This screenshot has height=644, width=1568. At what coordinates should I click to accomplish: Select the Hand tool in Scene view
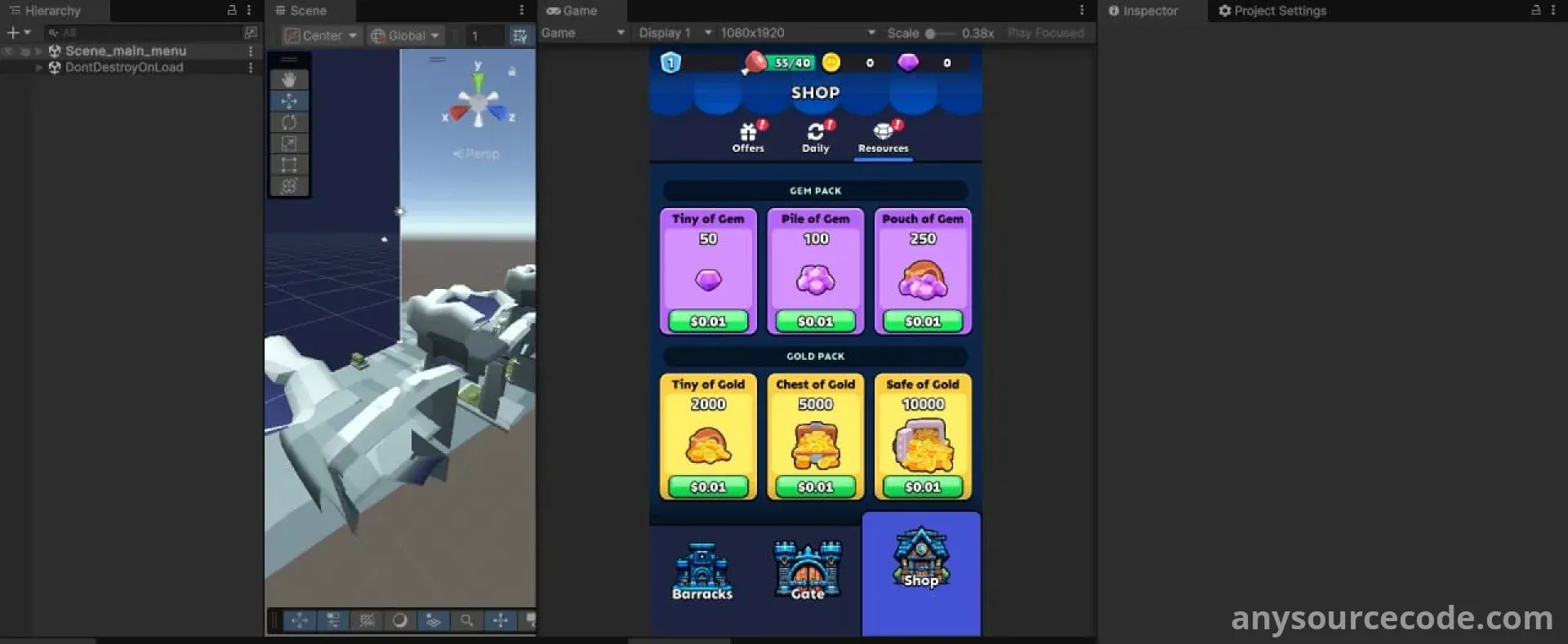(289, 79)
